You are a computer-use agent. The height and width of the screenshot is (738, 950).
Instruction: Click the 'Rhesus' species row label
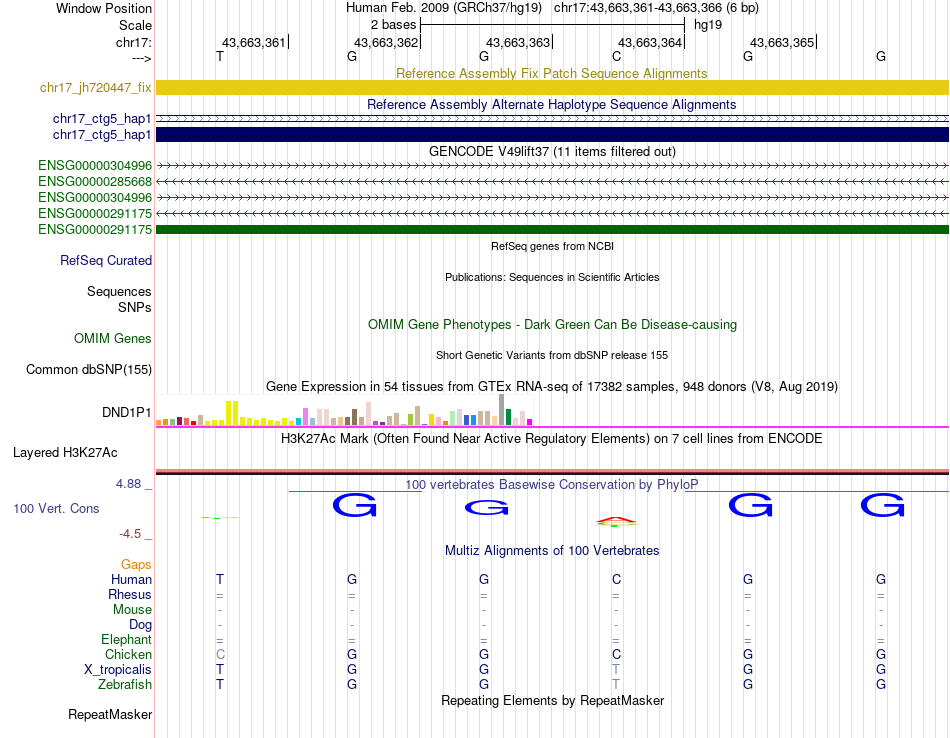(130, 594)
